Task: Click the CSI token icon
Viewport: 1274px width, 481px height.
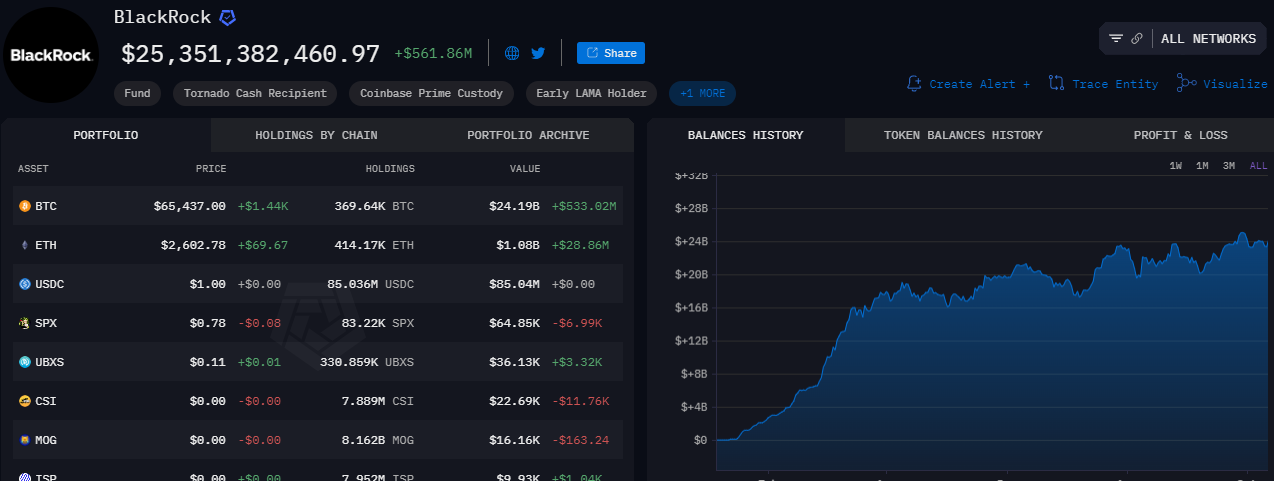Action: click(25, 401)
